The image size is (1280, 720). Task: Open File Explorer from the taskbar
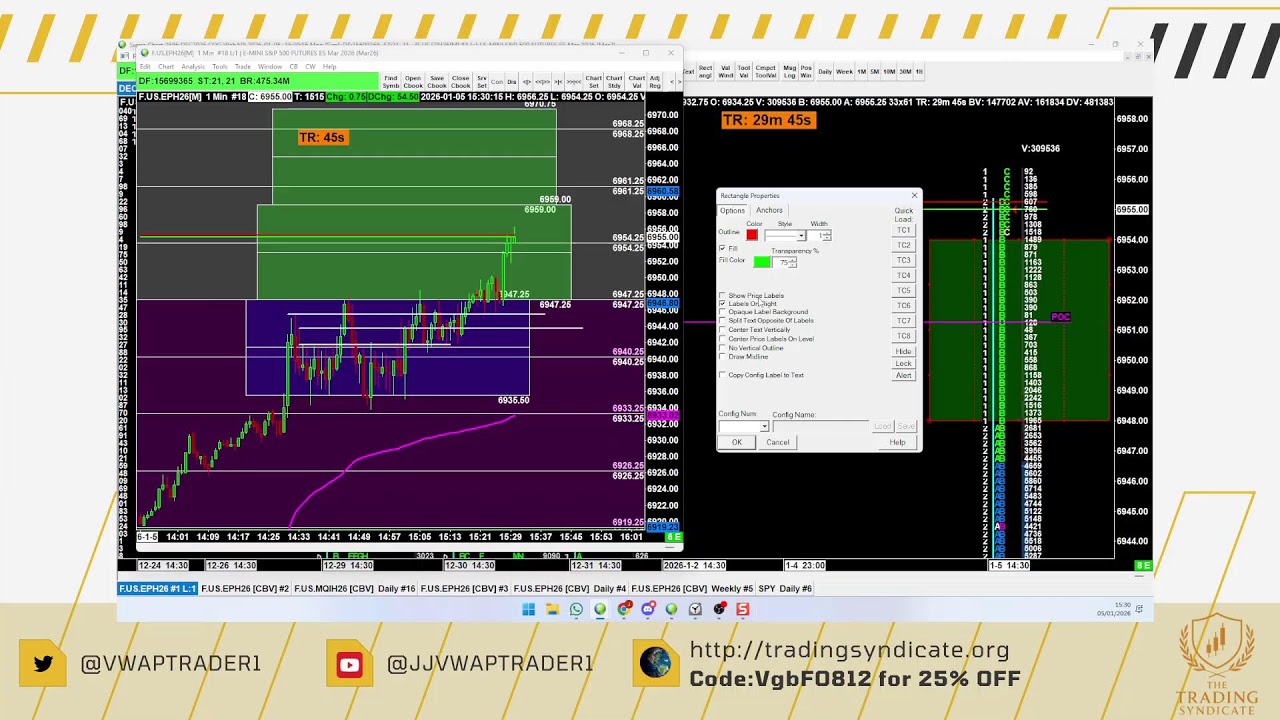click(552, 609)
